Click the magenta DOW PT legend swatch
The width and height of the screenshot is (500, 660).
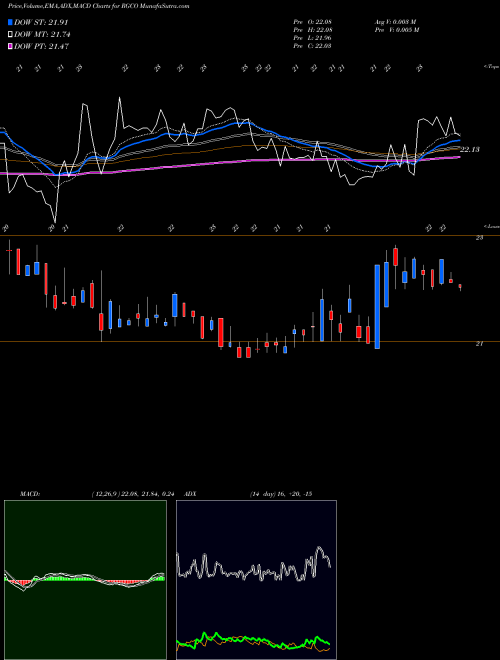[11, 46]
